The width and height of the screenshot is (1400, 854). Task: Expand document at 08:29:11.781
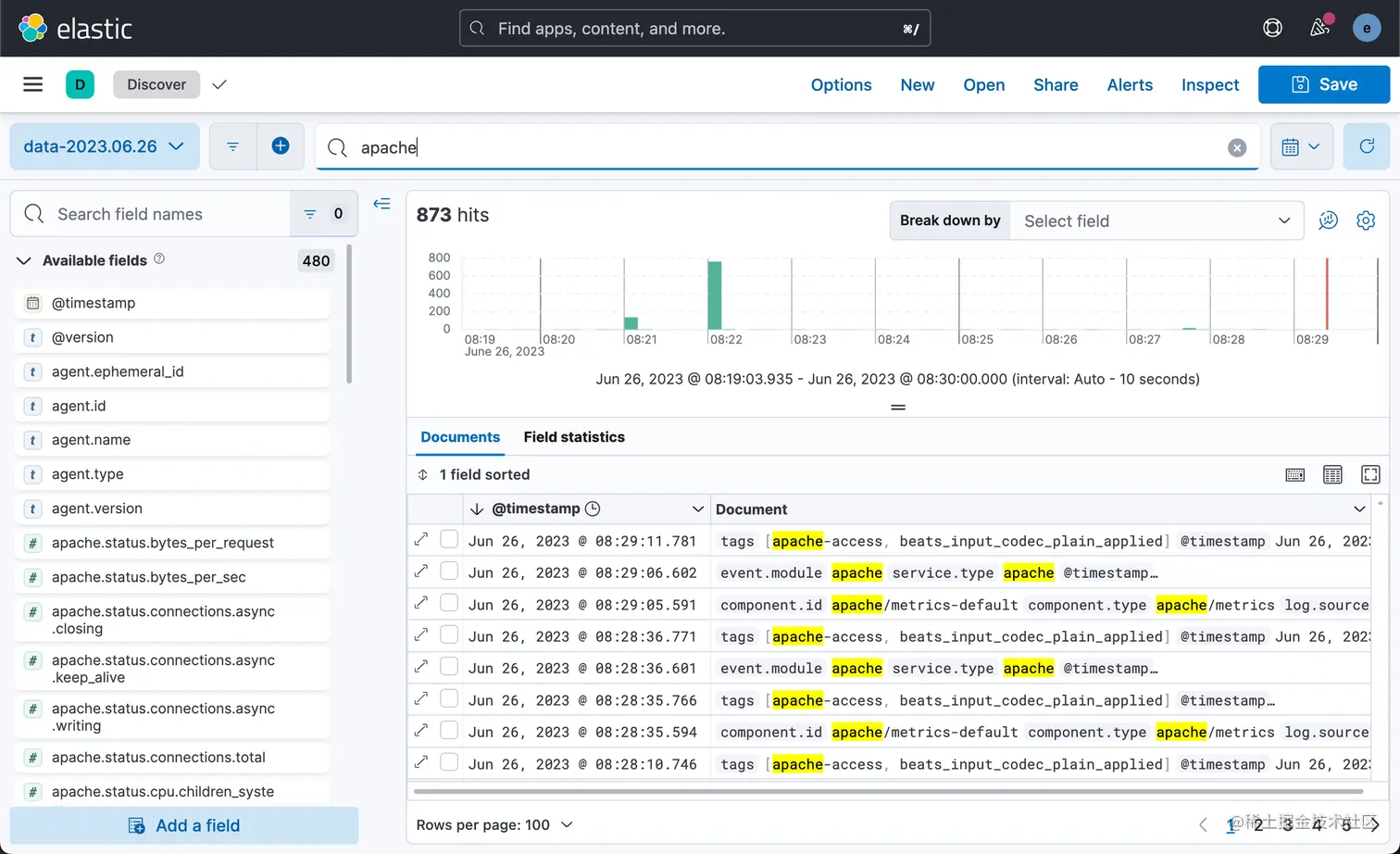(x=421, y=539)
